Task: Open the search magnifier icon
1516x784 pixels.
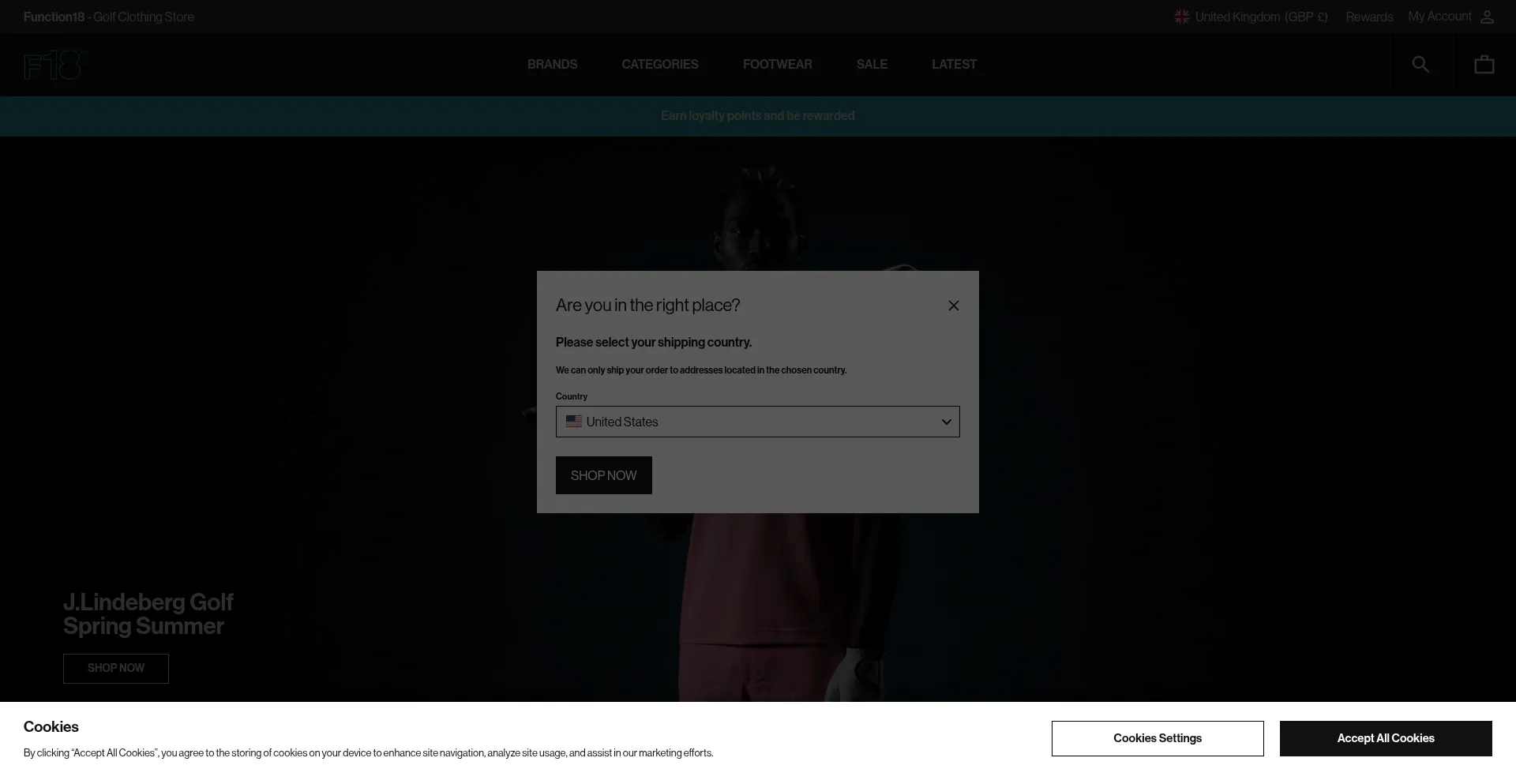Action: [1420, 64]
